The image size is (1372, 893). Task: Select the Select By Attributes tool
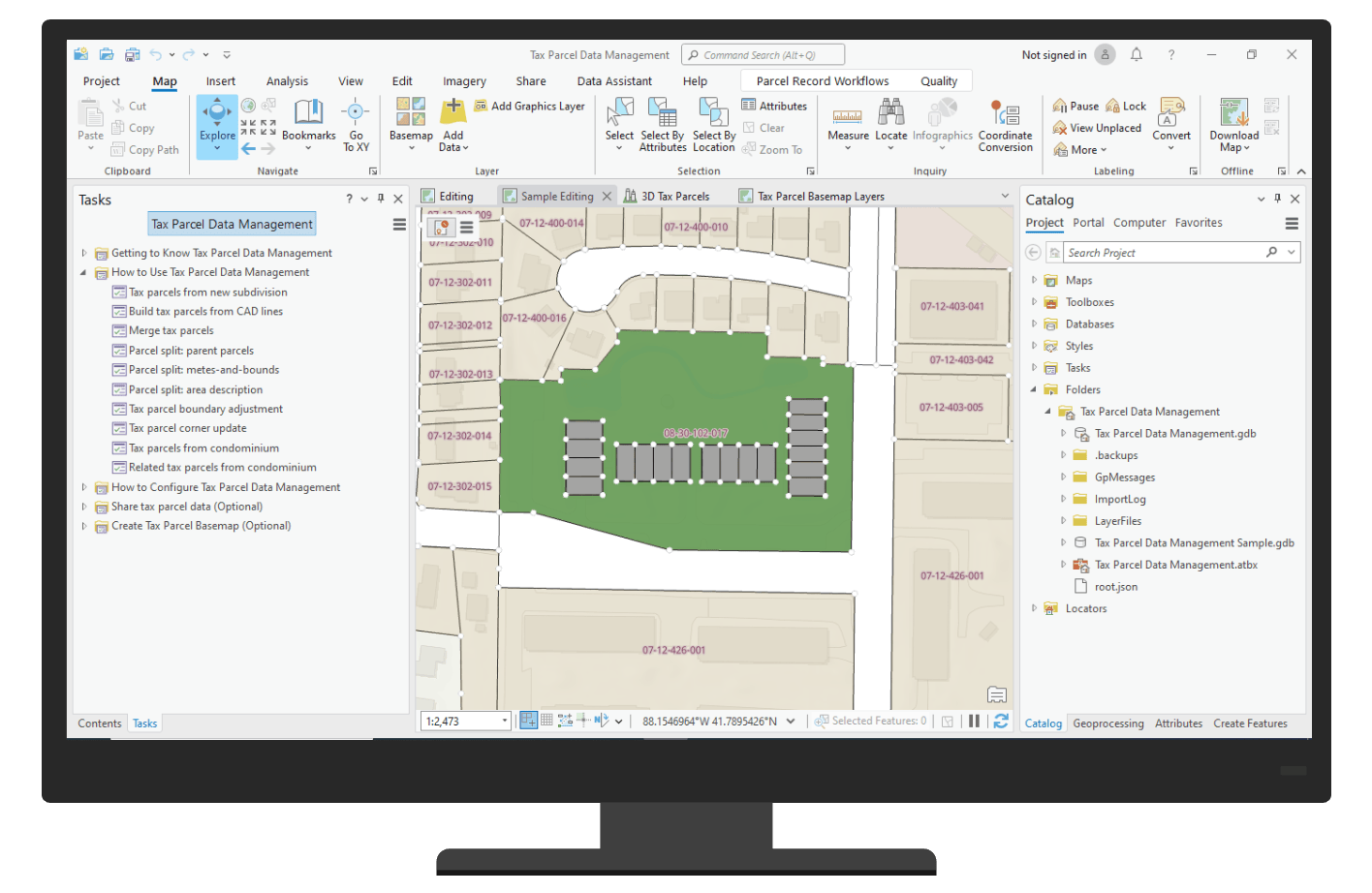pos(662,124)
